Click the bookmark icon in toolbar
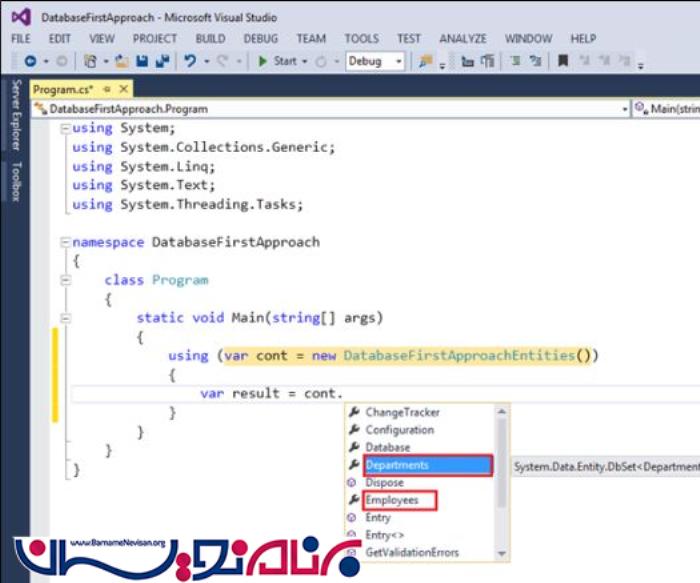Image resolution: width=700 pixels, height=583 pixels. (563, 61)
